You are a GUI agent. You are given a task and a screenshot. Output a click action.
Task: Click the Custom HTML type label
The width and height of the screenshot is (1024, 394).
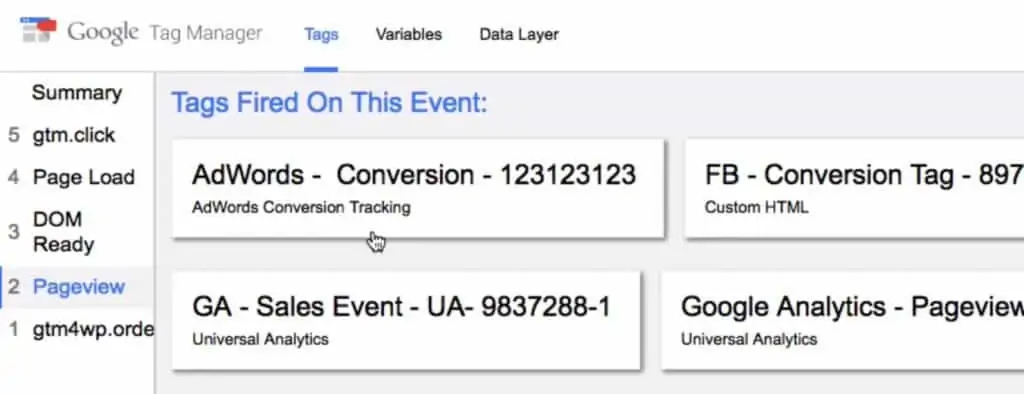756,208
